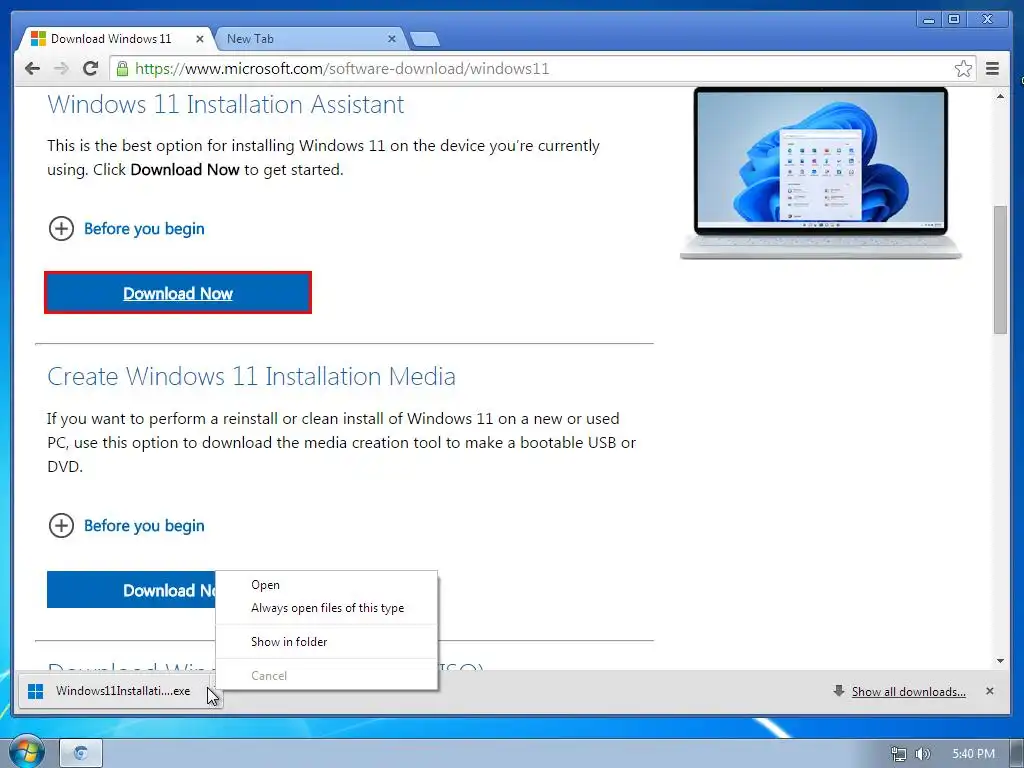Bookmark this page with the star icon
This screenshot has width=1024, height=768.
point(963,69)
